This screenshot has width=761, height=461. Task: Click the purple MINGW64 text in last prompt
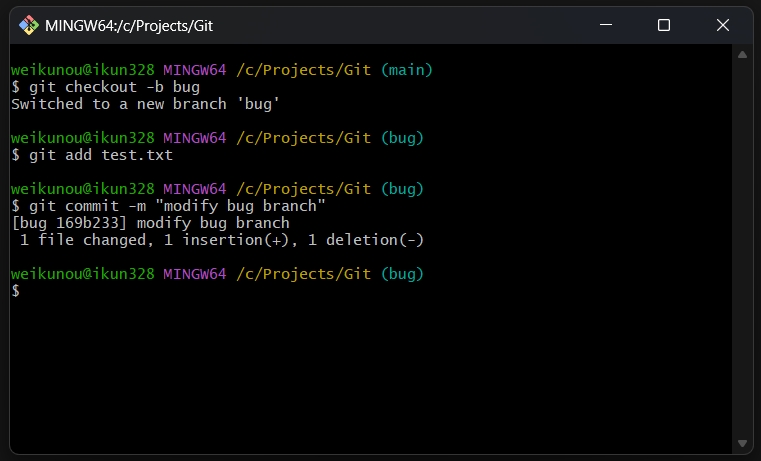195,274
